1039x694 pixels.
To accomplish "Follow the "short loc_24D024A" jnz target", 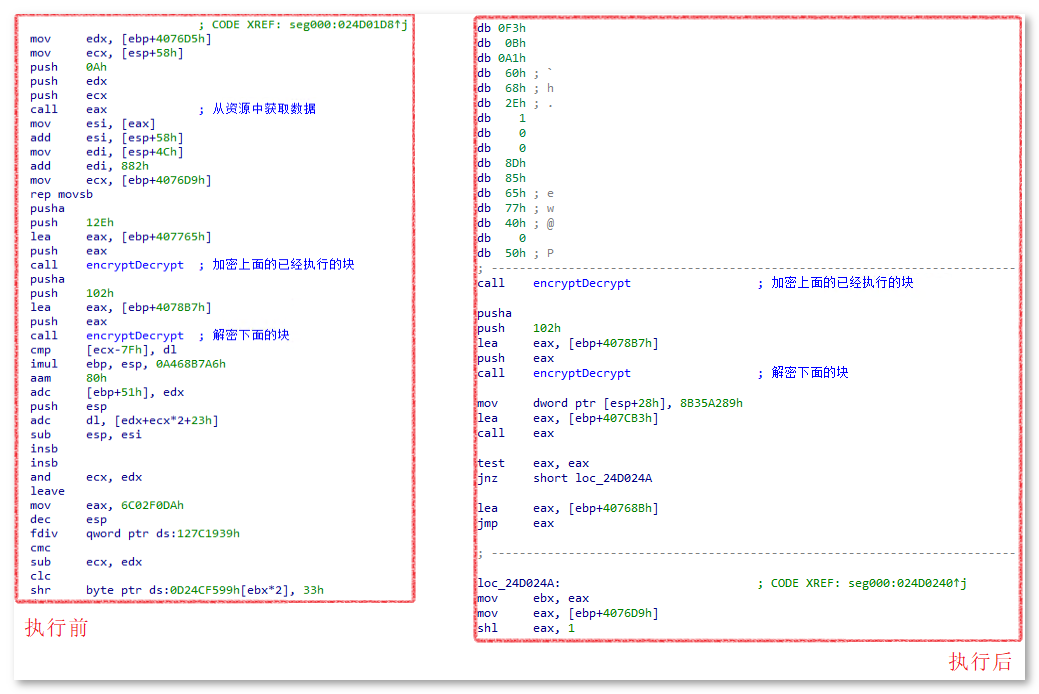I will [592, 478].
